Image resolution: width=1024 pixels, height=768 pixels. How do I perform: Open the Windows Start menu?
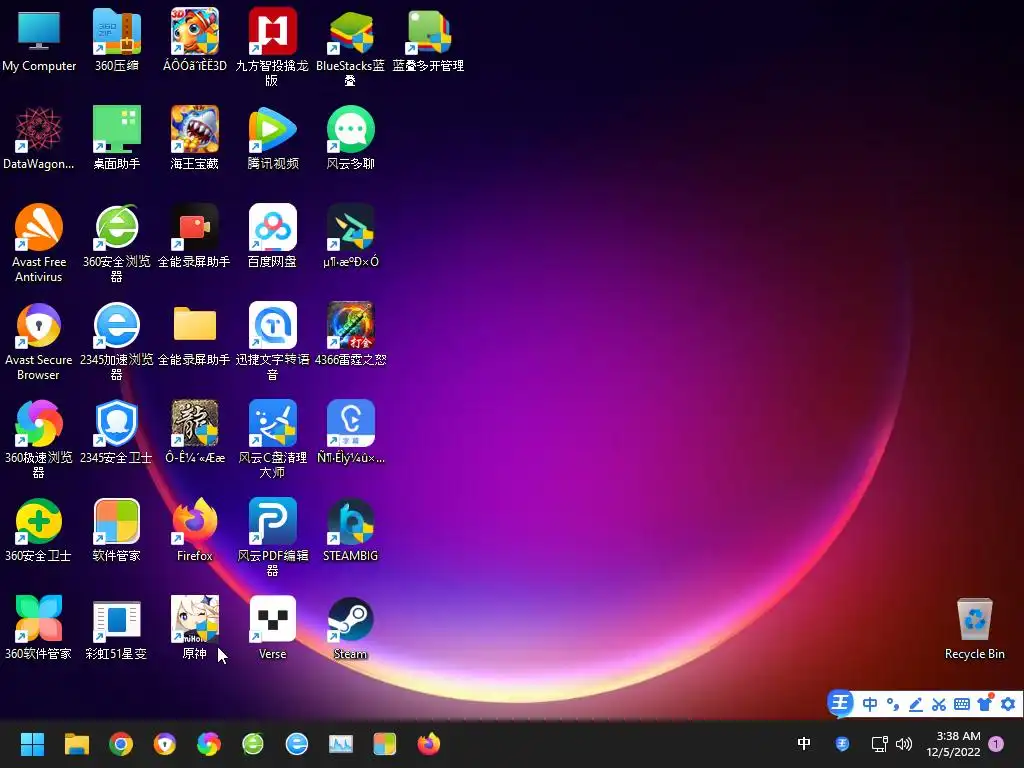coord(32,744)
